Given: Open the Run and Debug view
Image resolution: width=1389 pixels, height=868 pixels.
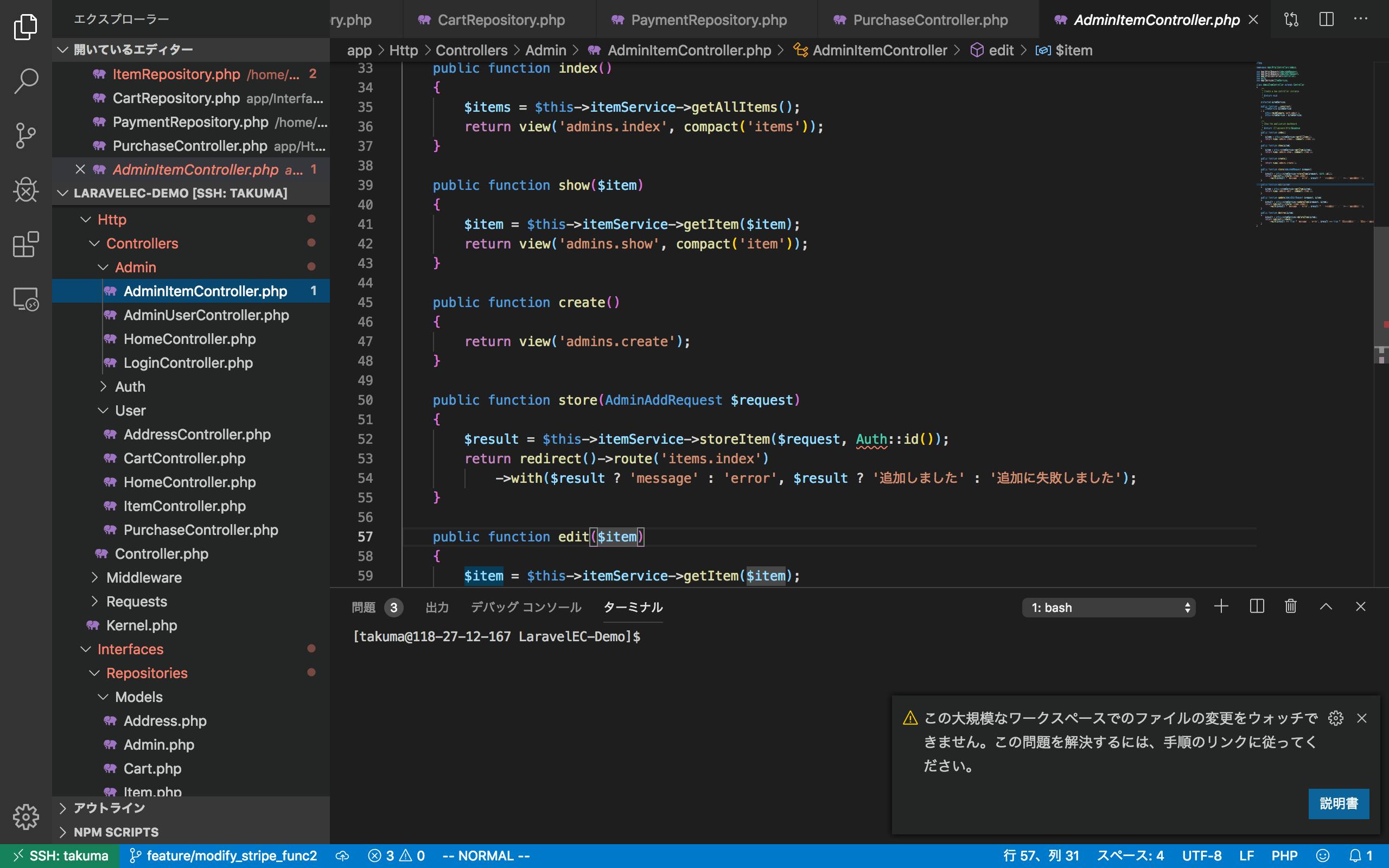Looking at the screenshot, I should click(x=26, y=189).
